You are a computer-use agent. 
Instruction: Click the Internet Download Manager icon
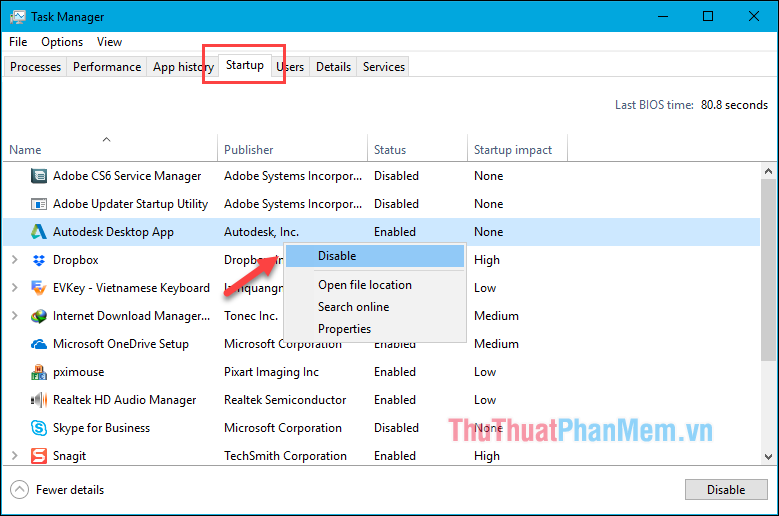(x=39, y=316)
